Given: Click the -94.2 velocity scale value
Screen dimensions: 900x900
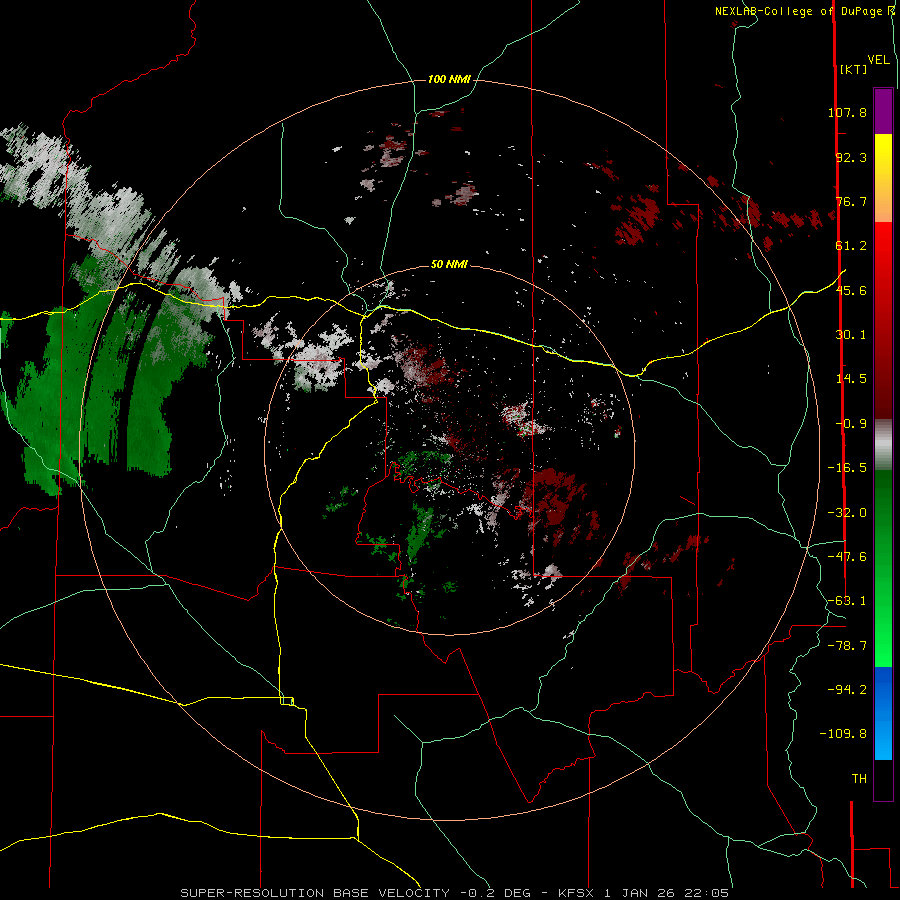Looking at the screenshot, I should (847, 690).
